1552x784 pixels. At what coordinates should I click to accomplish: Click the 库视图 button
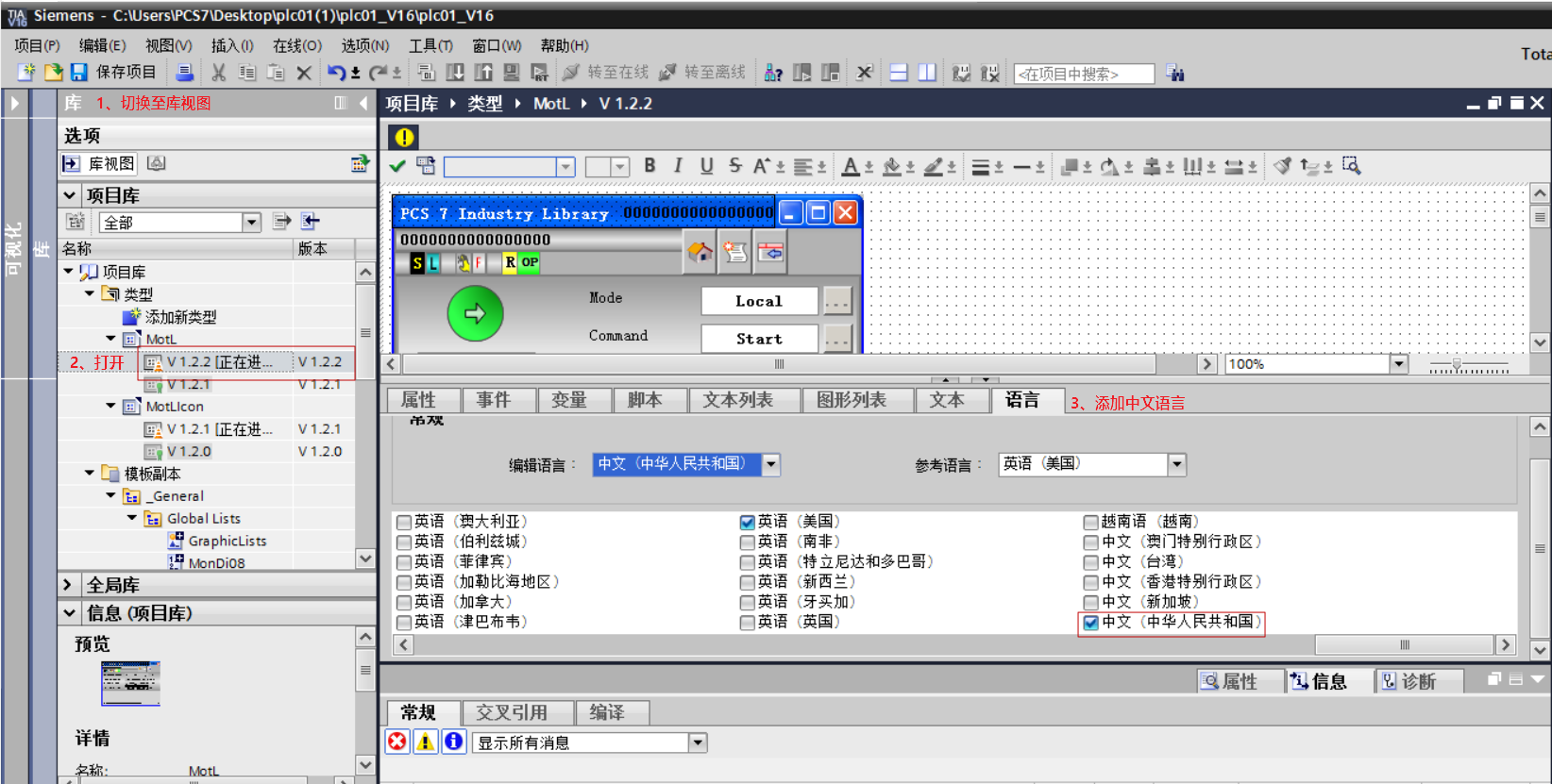pyautogui.click(x=100, y=164)
